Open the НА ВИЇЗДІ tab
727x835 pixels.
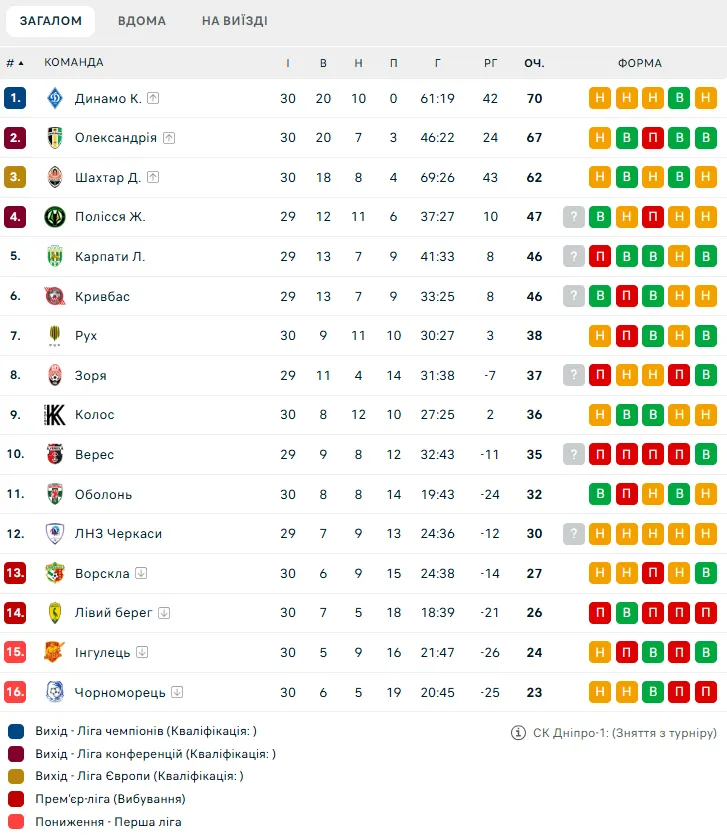pyautogui.click(x=234, y=21)
